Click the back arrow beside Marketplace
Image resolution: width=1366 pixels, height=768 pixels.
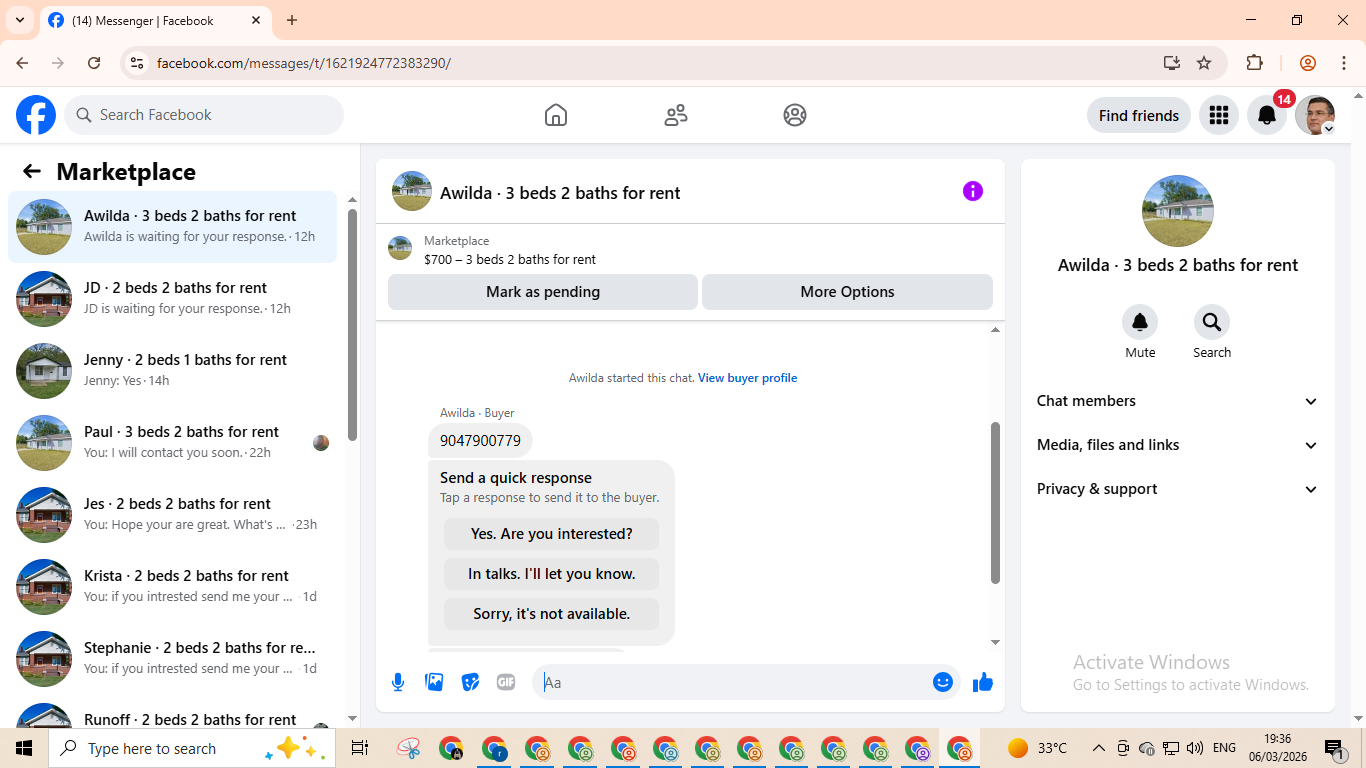[32, 171]
